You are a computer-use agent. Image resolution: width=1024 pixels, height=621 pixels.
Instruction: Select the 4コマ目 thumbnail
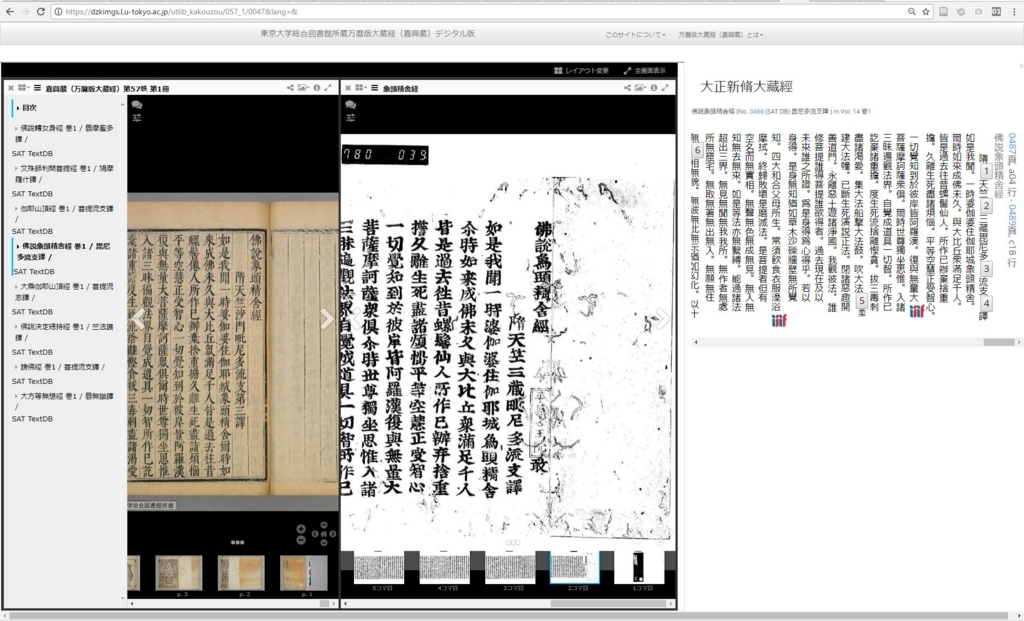(444, 568)
